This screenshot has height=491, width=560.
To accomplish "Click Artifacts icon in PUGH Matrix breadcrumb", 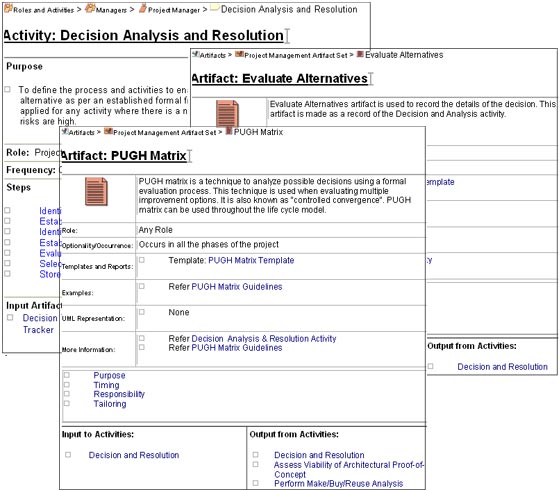I will (65, 131).
